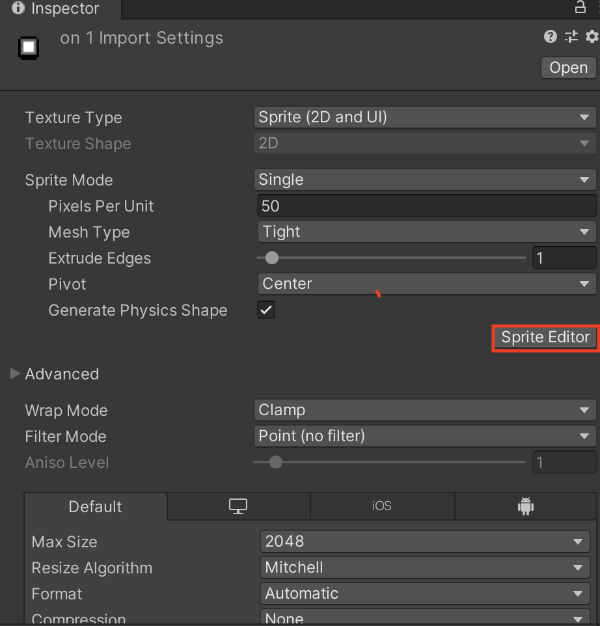Open the Mesh Type dropdown
This screenshot has height=626, width=600.
pyautogui.click(x=427, y=232)
